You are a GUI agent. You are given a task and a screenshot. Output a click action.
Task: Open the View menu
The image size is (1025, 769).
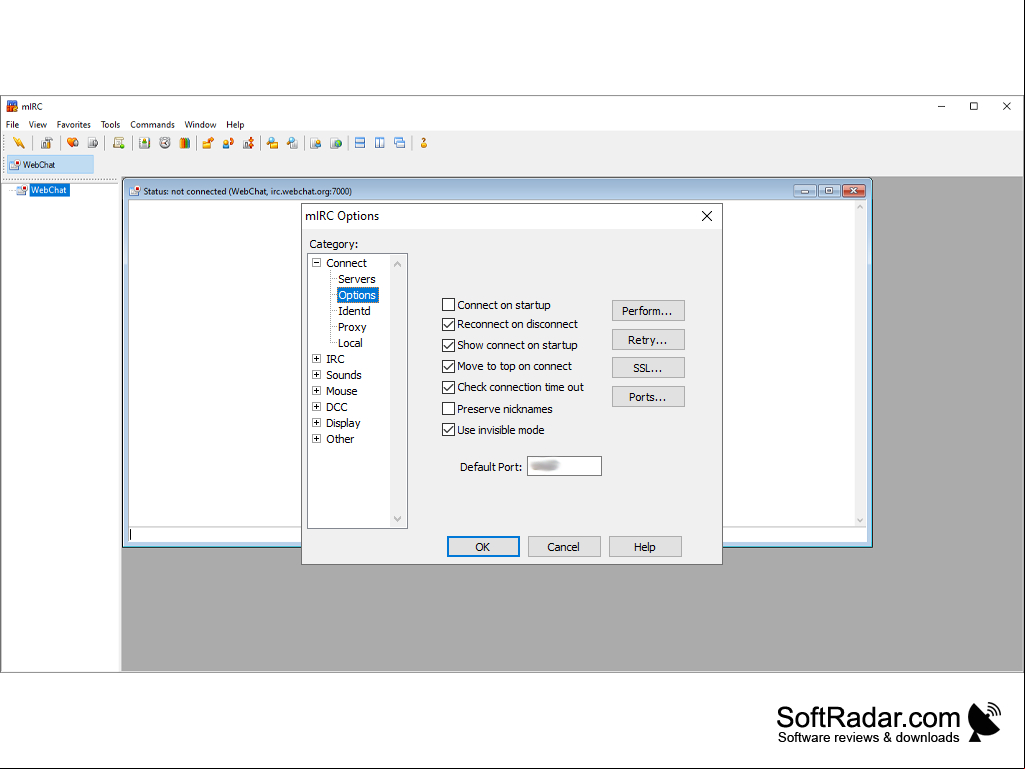coord(37,124)
